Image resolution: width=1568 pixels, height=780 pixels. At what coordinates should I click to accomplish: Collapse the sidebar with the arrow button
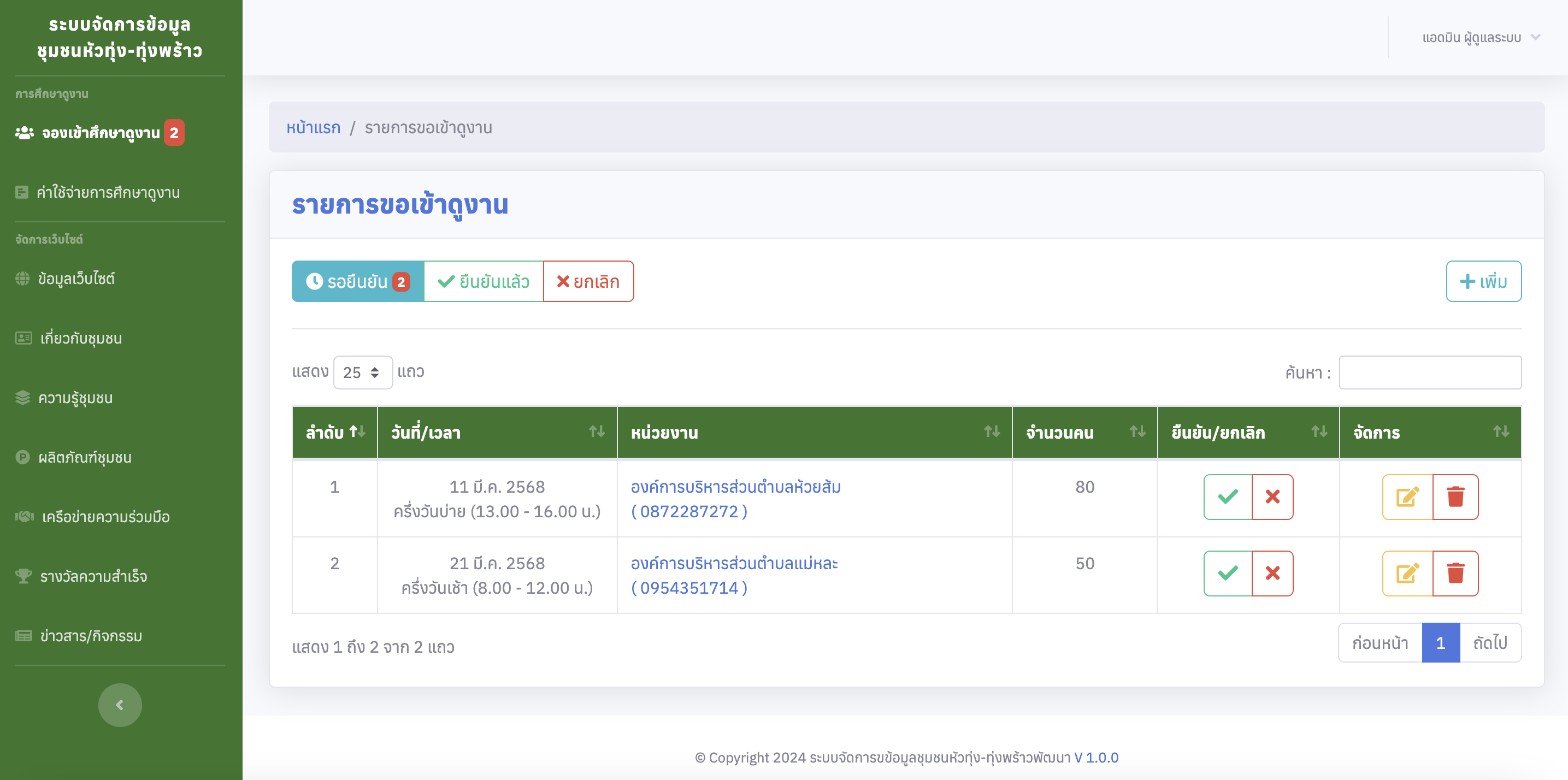120,705
